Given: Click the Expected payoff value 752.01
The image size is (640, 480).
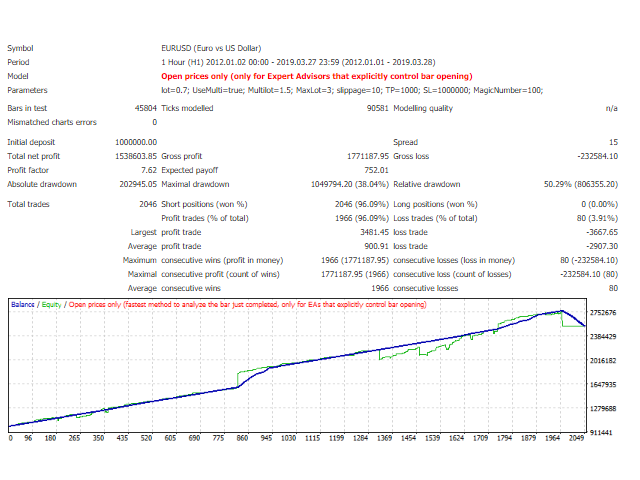Looking at the screenshot, I should [x=376, y=170].
